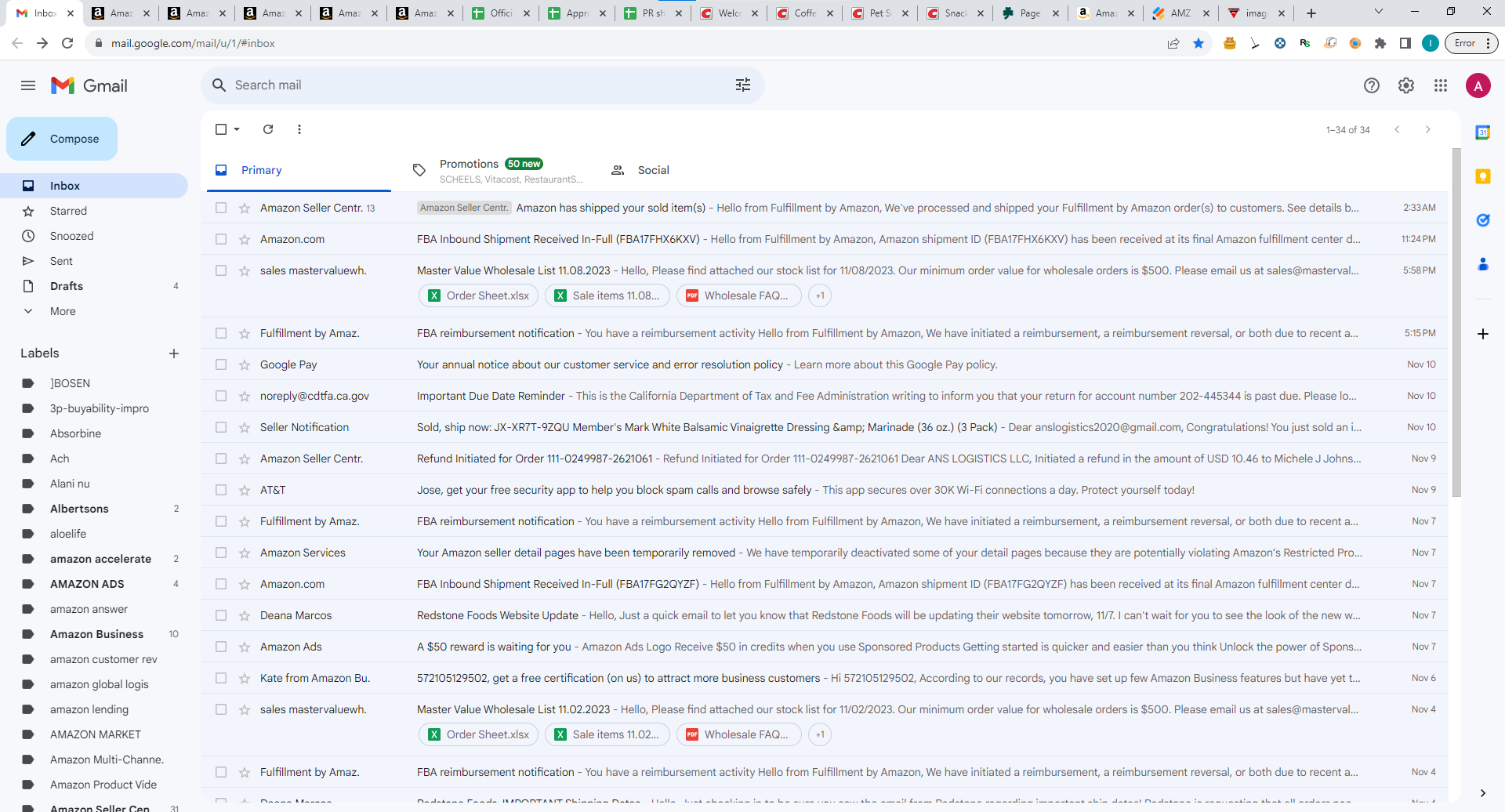Switch to the Primary tab
Screen dimensions: 1505x812
299,170
